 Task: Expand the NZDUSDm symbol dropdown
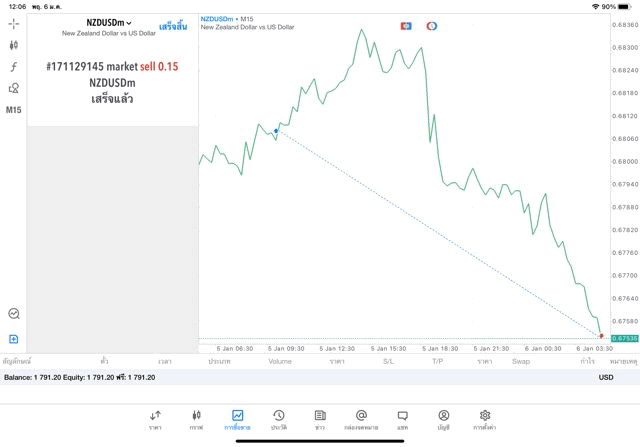[109, 23]
